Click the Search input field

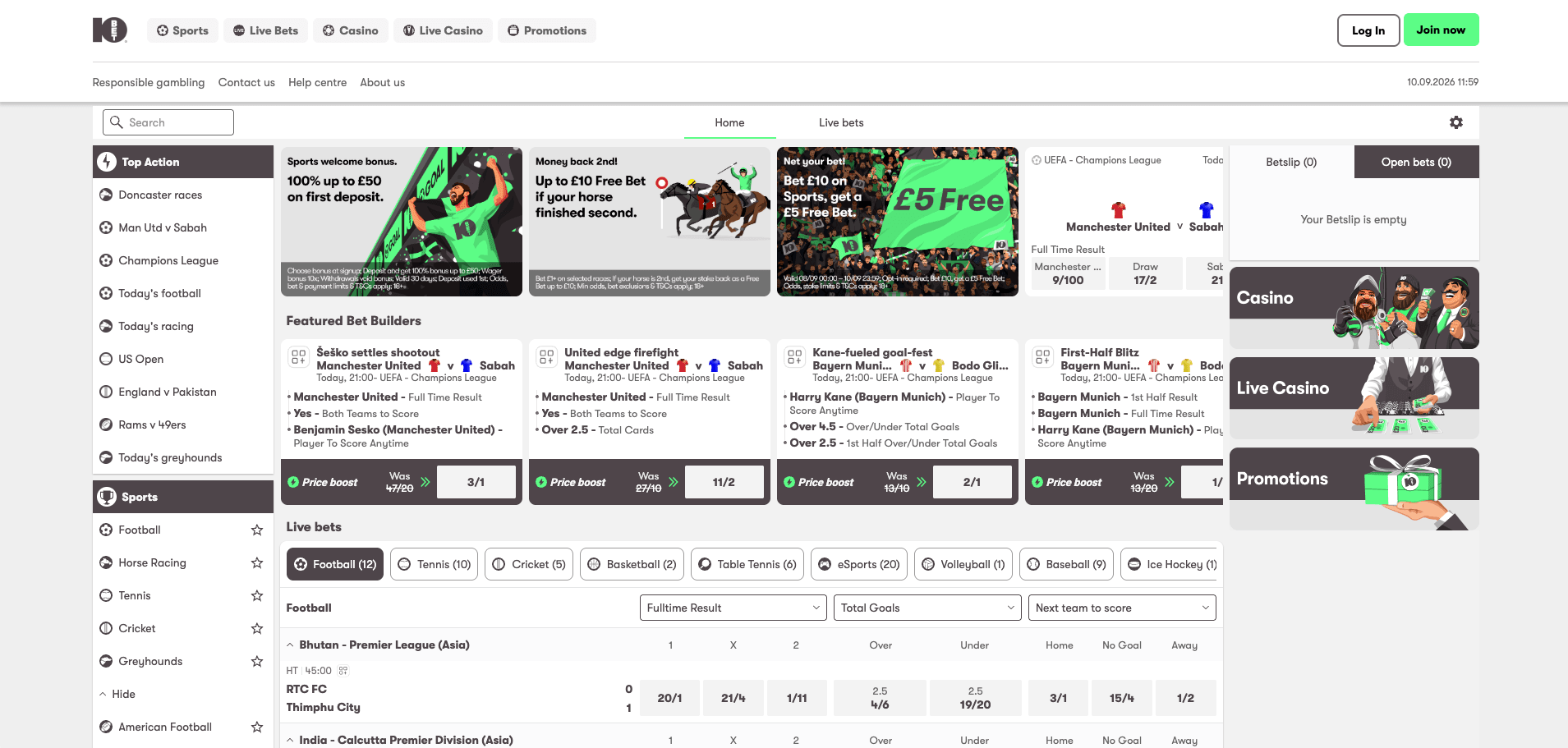[x=168, y=122]
